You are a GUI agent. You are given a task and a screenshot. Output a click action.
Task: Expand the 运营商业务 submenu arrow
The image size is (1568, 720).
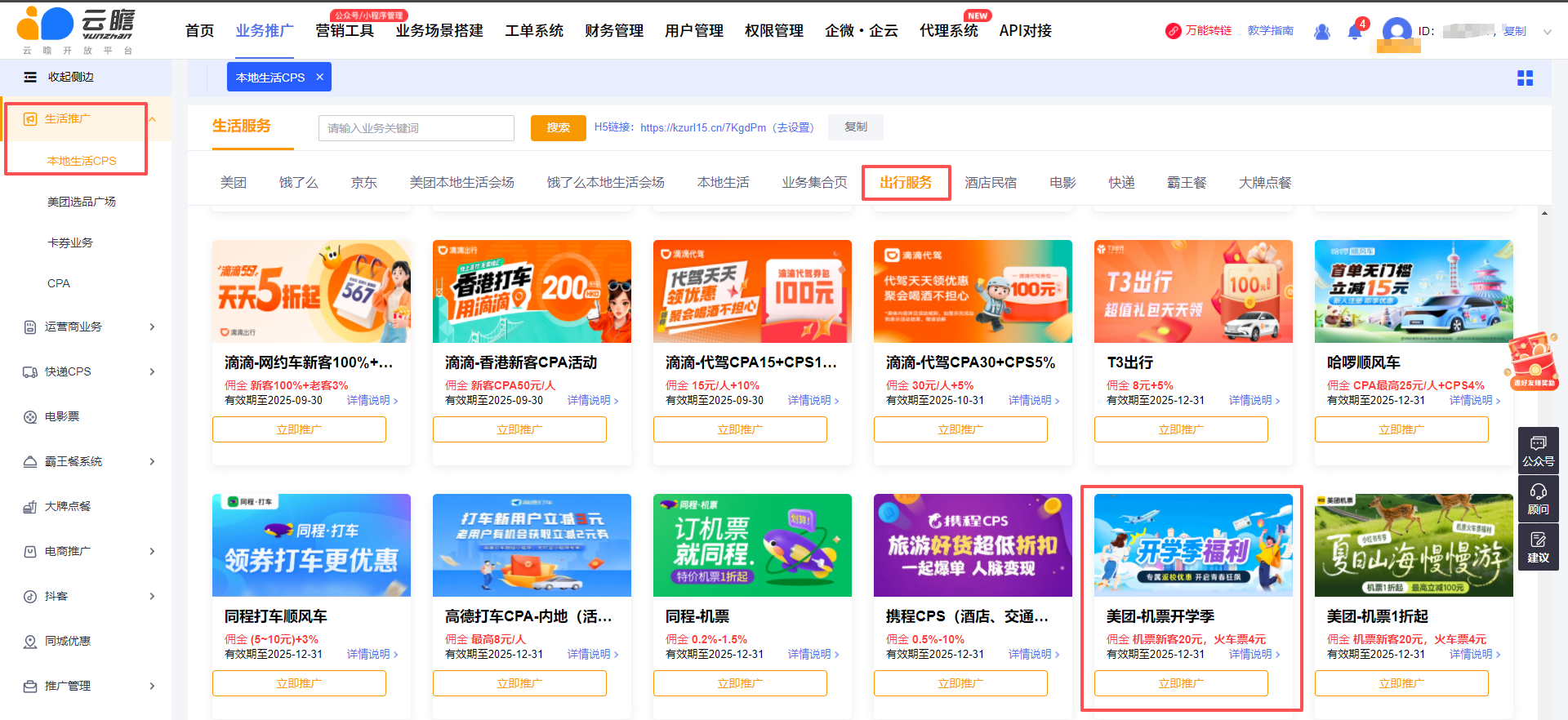[152, 327]
